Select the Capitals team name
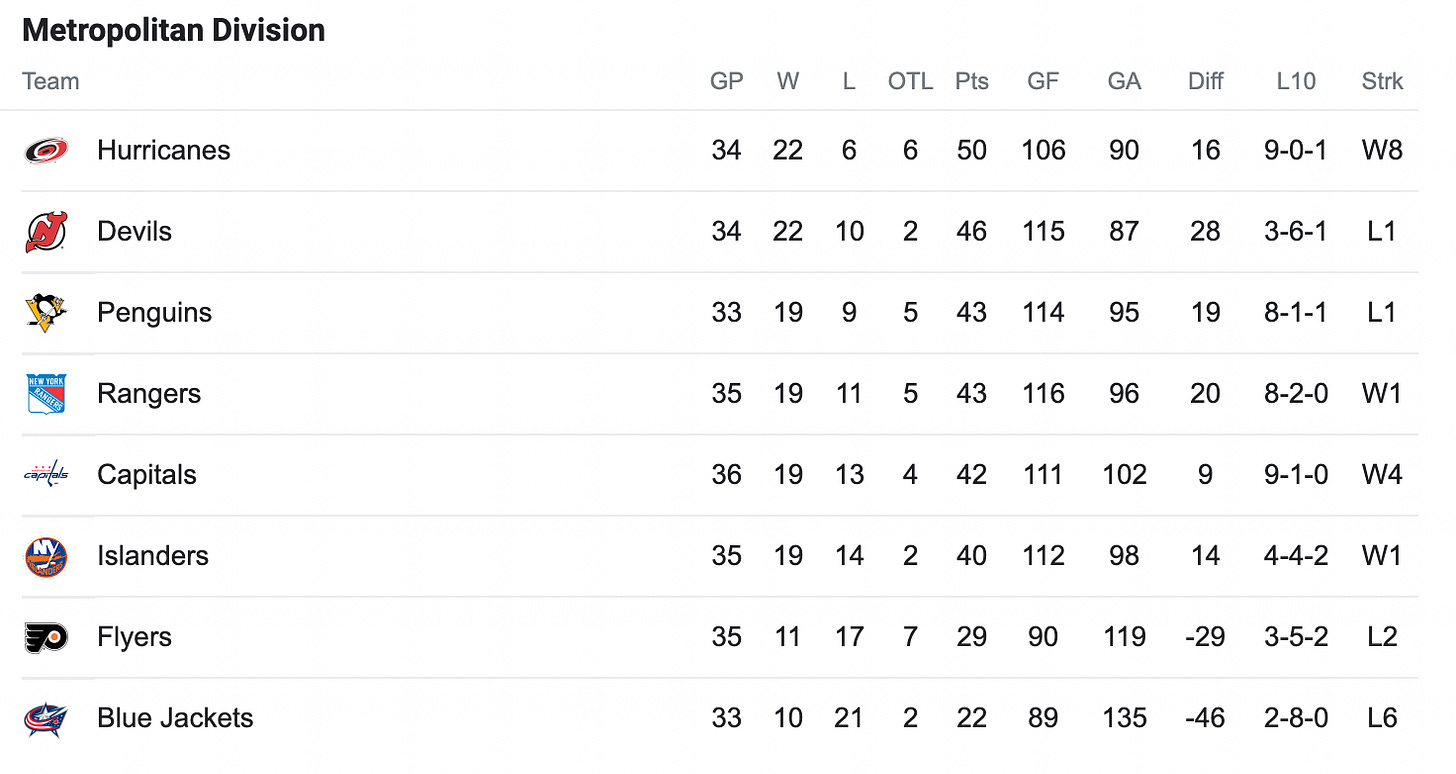The image size is (1456, 774). (x=147, y=475)
